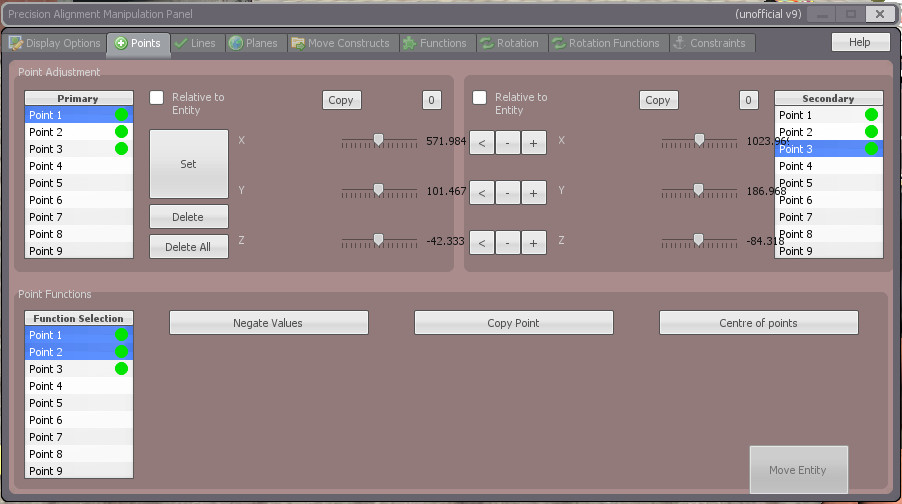
Task: Select Point 1 in Secondary list
Action: 829,115
